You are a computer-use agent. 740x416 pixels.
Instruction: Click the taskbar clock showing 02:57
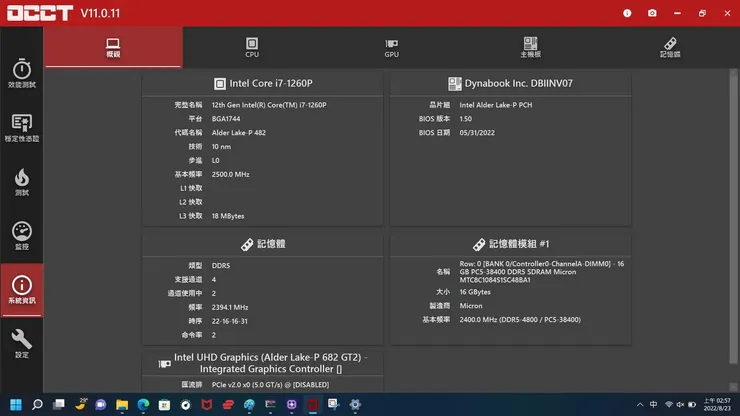717,405
